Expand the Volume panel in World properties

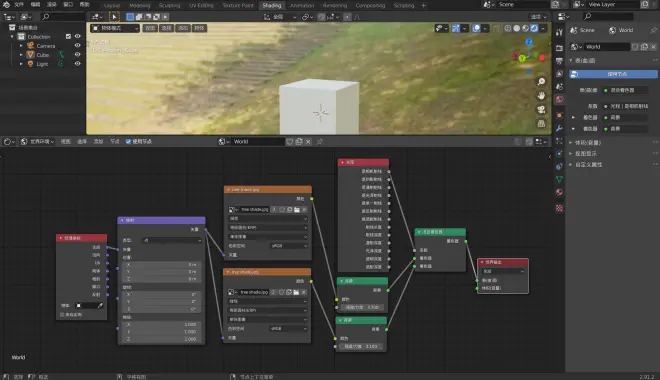pos(588,143)
